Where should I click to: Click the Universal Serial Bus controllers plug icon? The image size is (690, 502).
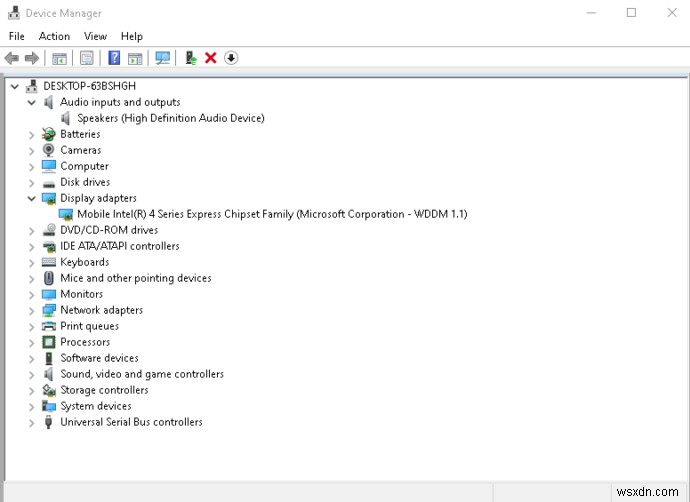(49, 422)
